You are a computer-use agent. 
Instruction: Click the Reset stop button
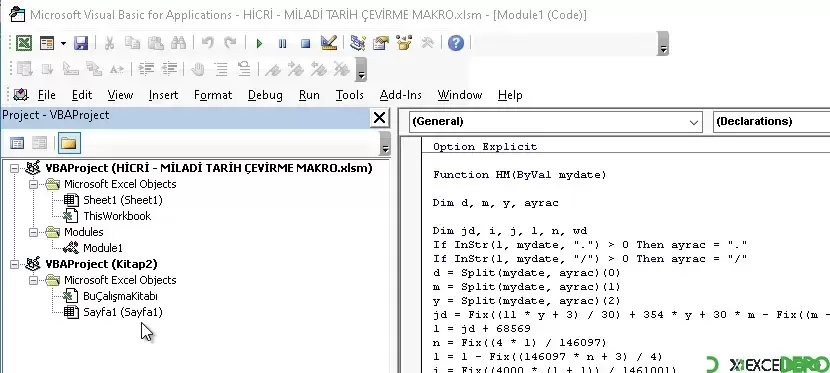(305, 43)
